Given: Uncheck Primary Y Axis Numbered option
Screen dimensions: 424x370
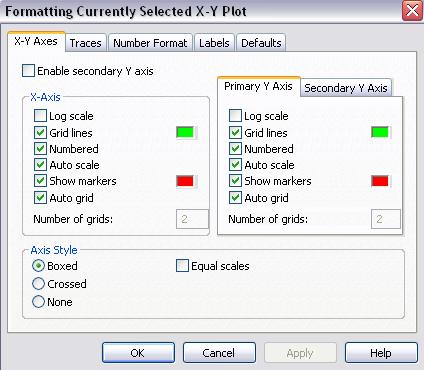Looking at the screenshot, I should pos(235,149).
